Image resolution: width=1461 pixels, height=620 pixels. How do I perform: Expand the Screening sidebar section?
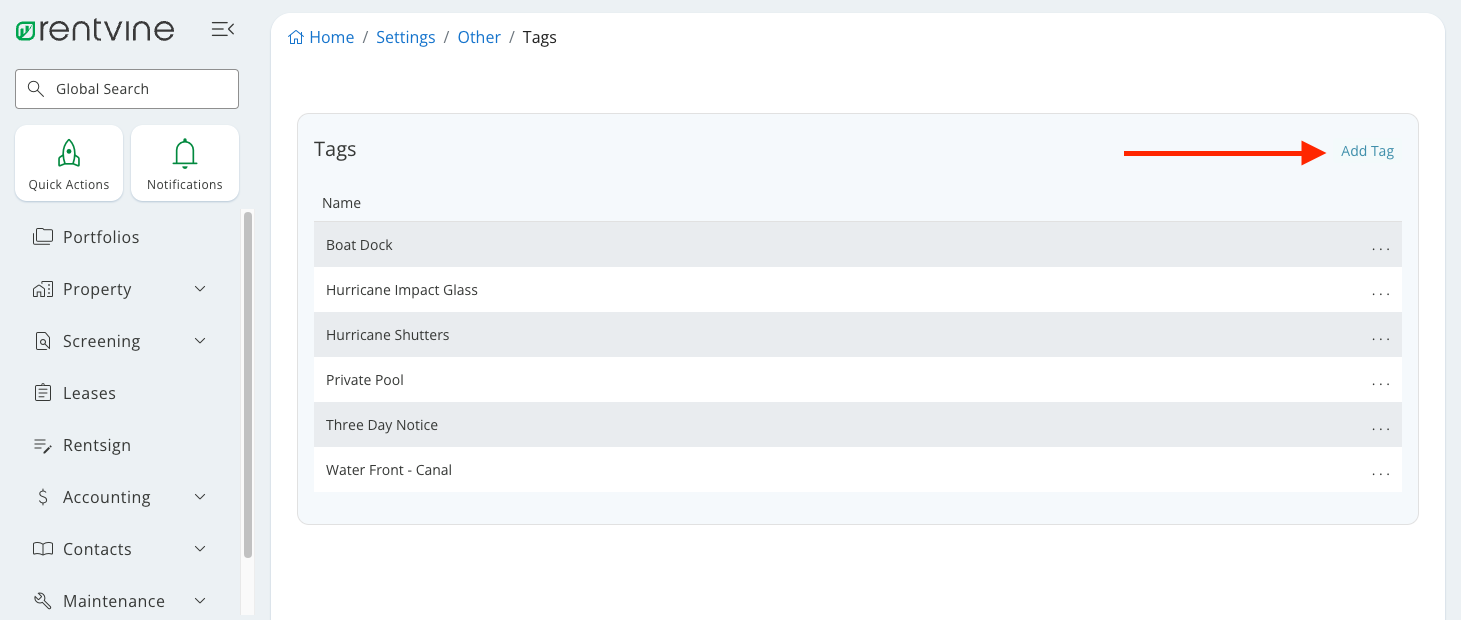199,340
